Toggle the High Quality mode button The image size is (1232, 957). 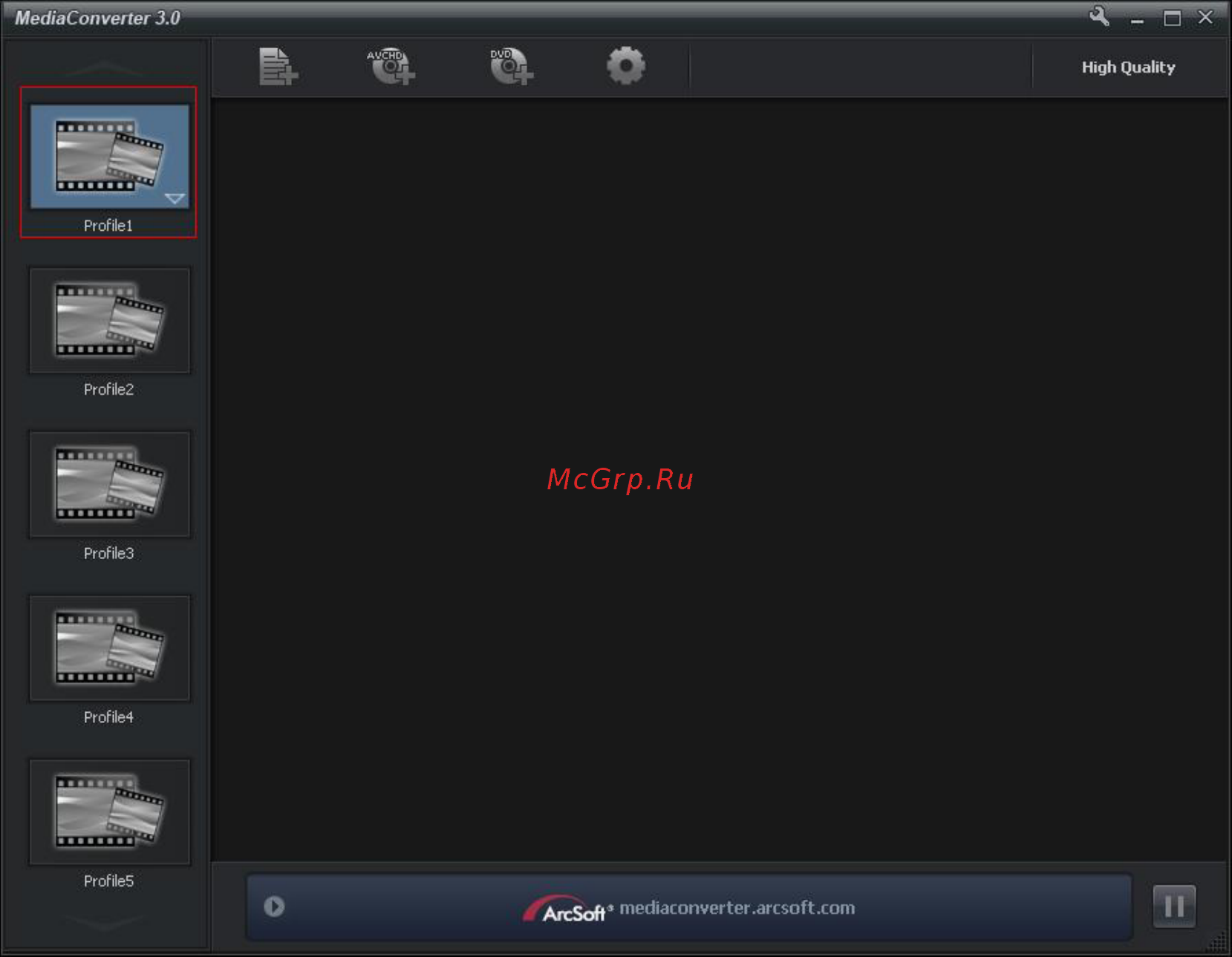tap(1128, 68)
